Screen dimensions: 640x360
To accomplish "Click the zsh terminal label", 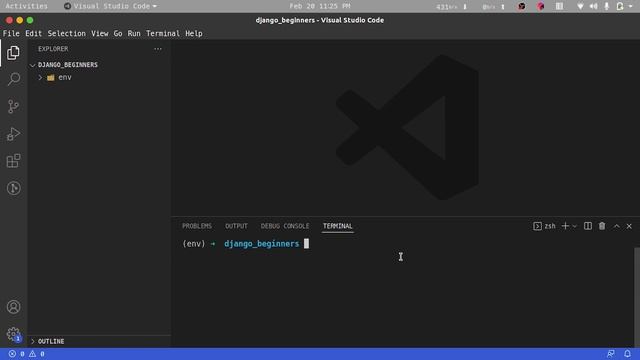I will click(x=550, y=226).
